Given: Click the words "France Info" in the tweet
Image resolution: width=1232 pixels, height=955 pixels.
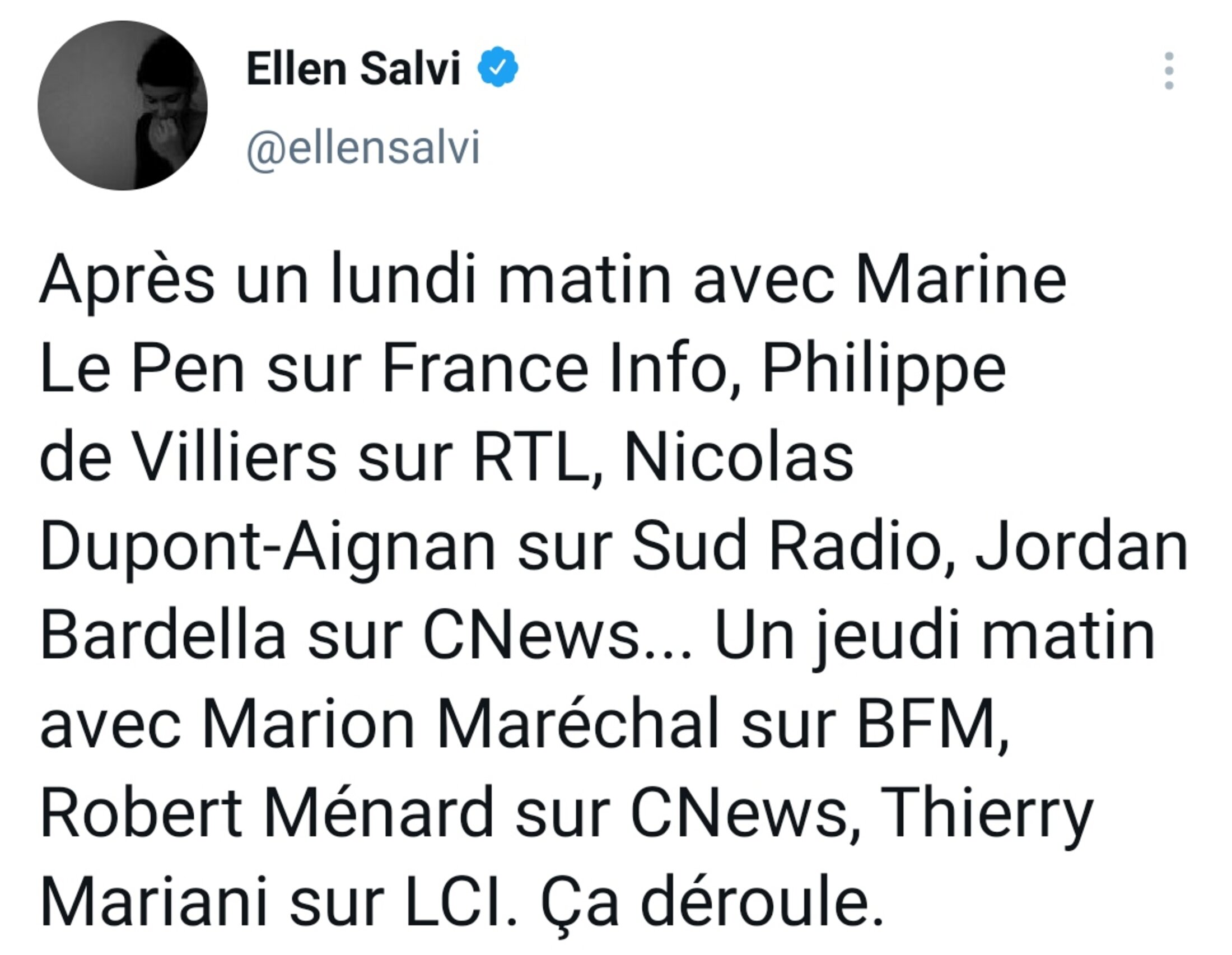Looking at the screenshot, I should tap(554, 369).
